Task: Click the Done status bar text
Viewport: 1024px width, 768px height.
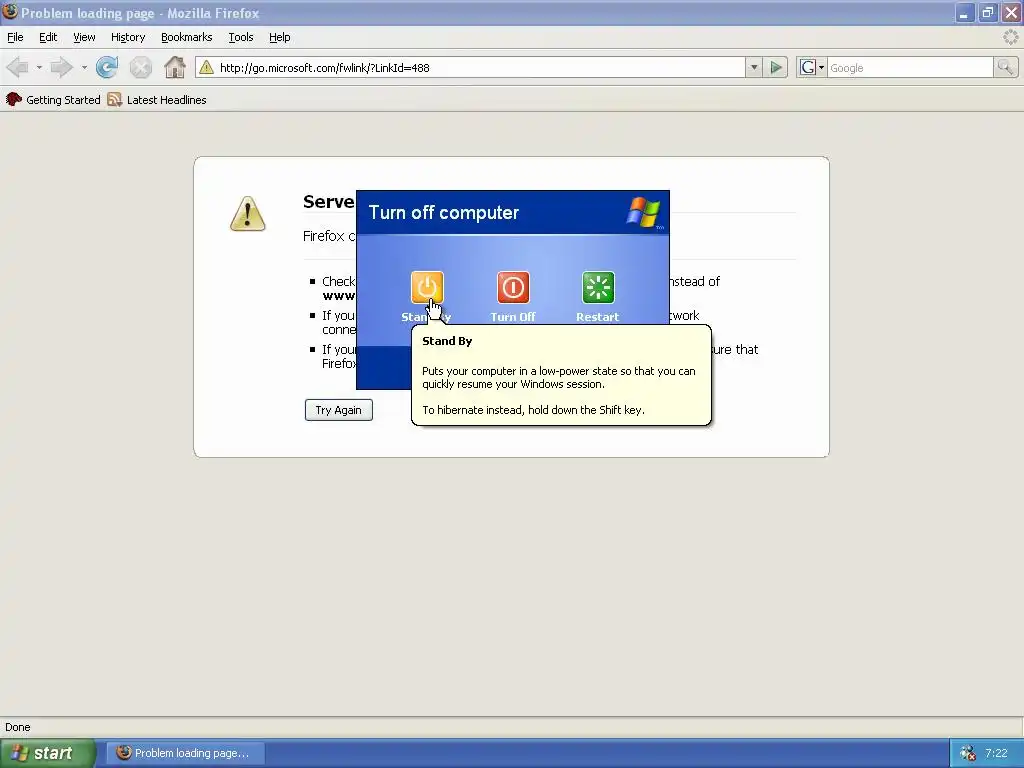Action: 18,727
